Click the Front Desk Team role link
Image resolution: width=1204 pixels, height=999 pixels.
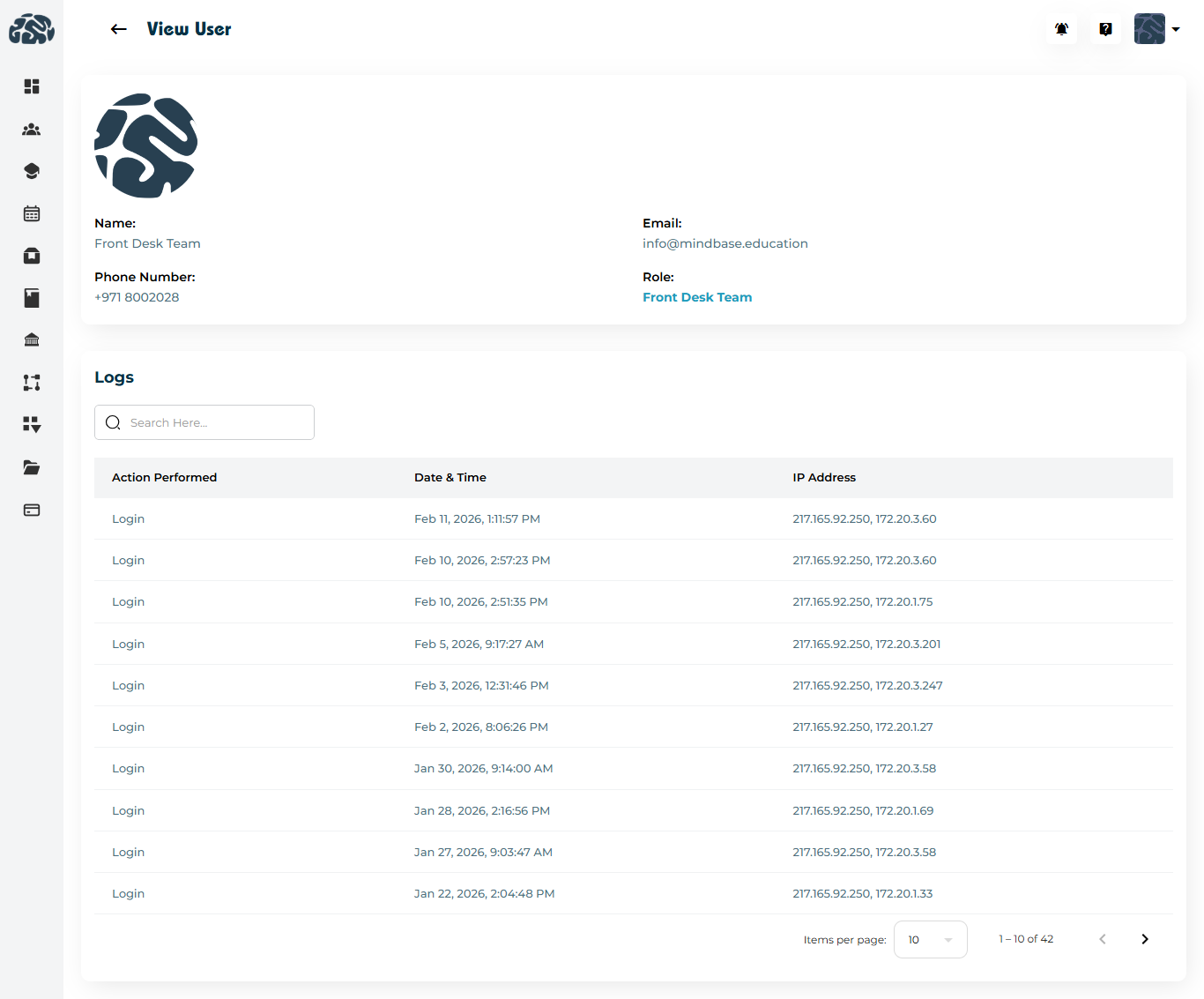point(696,297)
